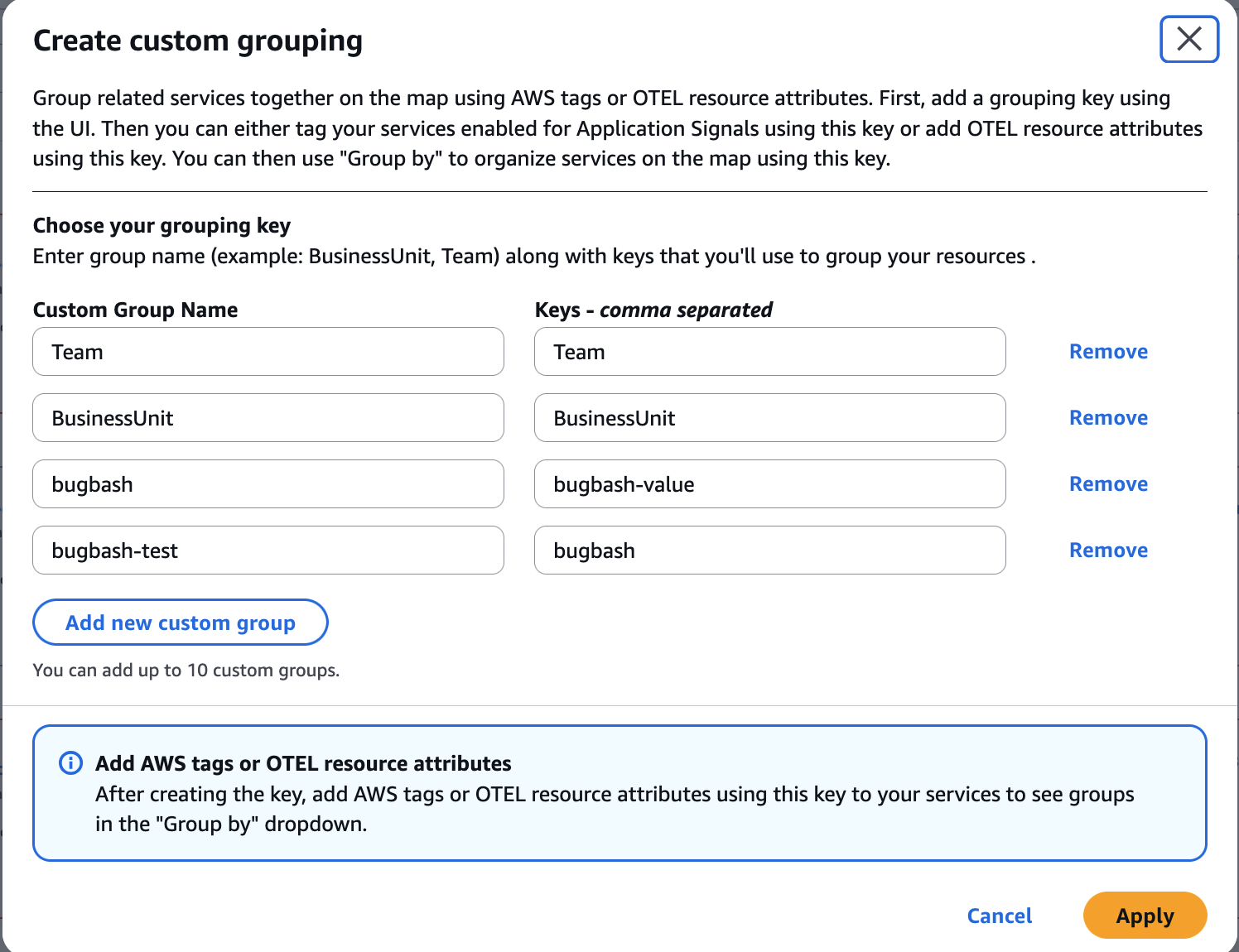
Task: Click the BusinessUnit keys input
Action: [769, 417]
